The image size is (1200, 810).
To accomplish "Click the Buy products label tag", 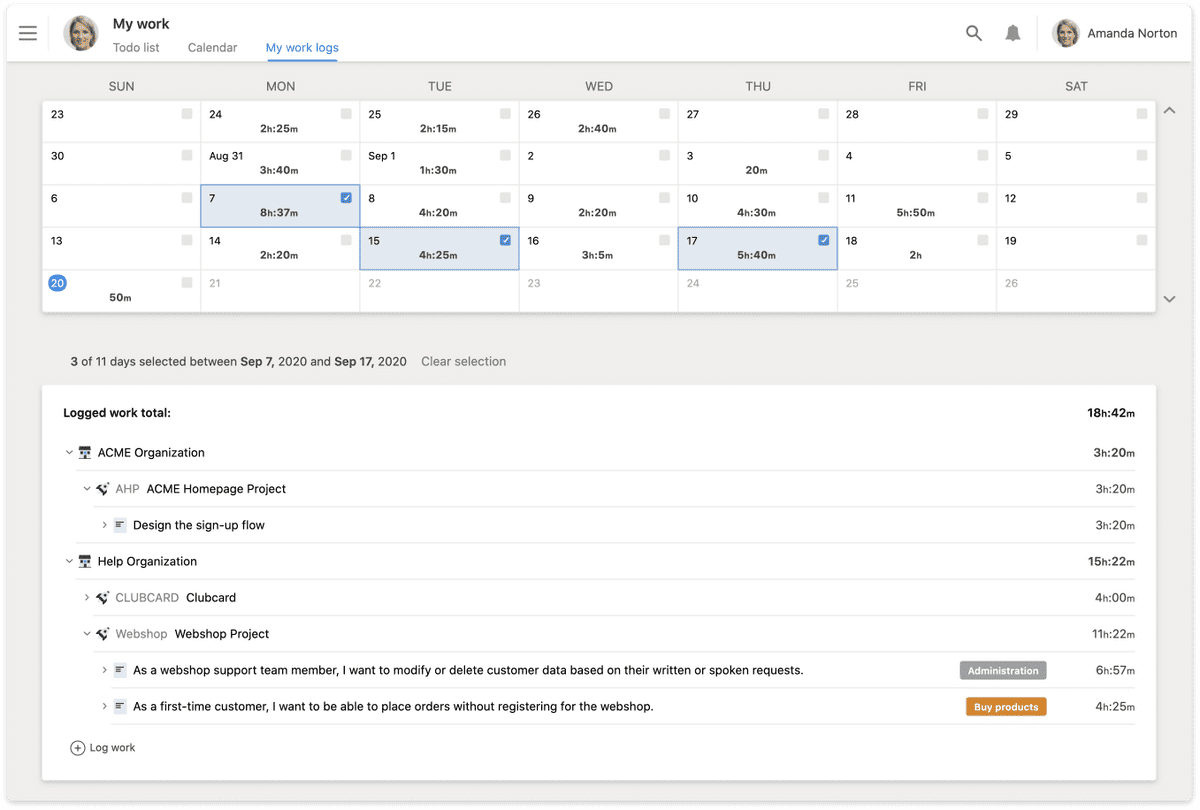I will (x=1005, y=707).
